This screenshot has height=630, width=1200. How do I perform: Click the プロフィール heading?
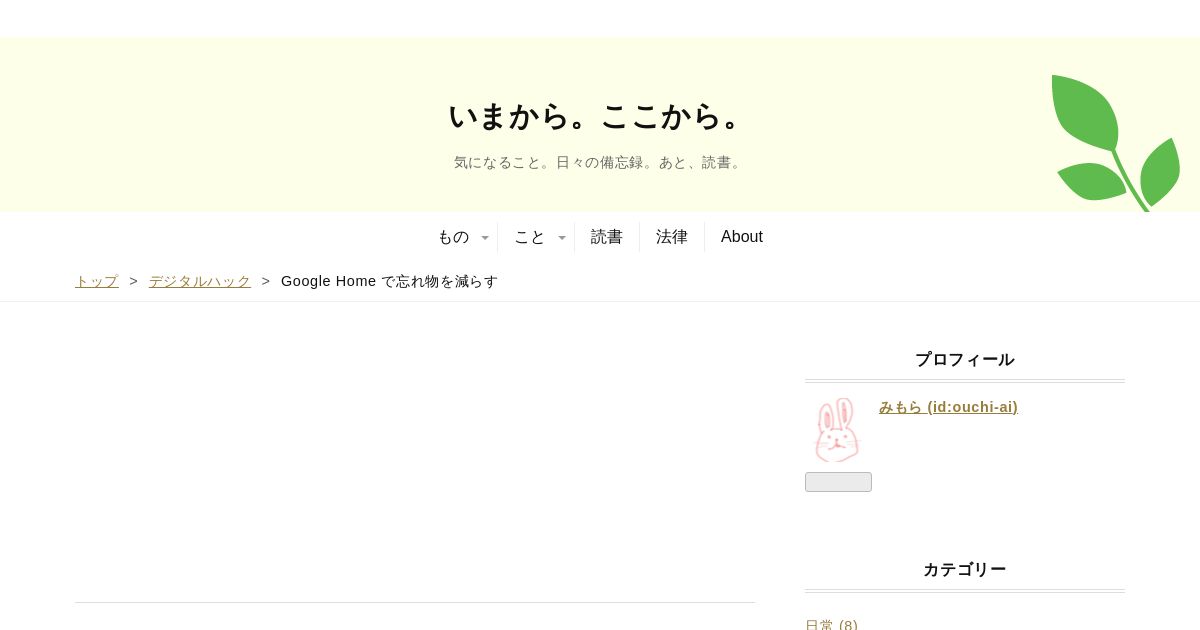point(965,360)
